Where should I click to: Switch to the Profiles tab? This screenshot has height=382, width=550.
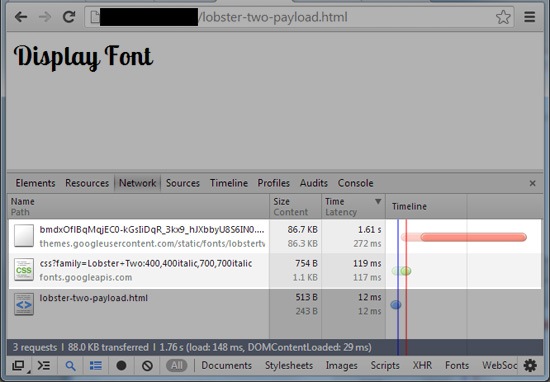click(x=274, y=183)
